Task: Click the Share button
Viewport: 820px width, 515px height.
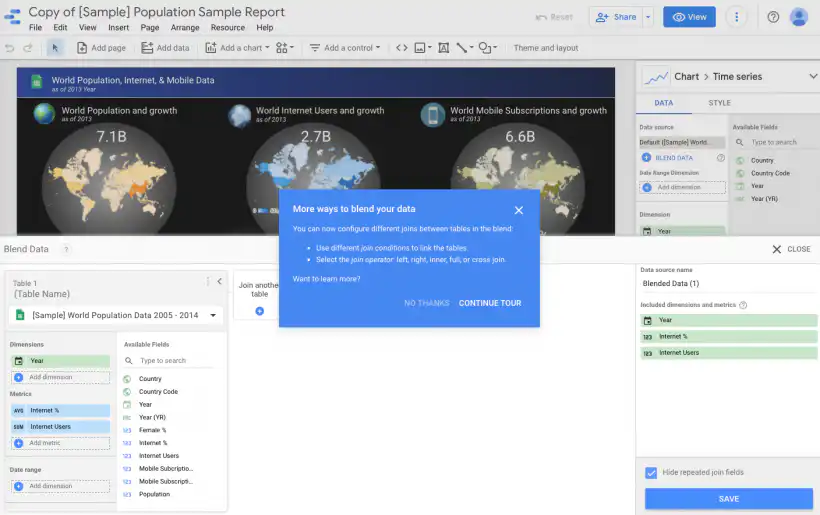Action: pos(616,17)
